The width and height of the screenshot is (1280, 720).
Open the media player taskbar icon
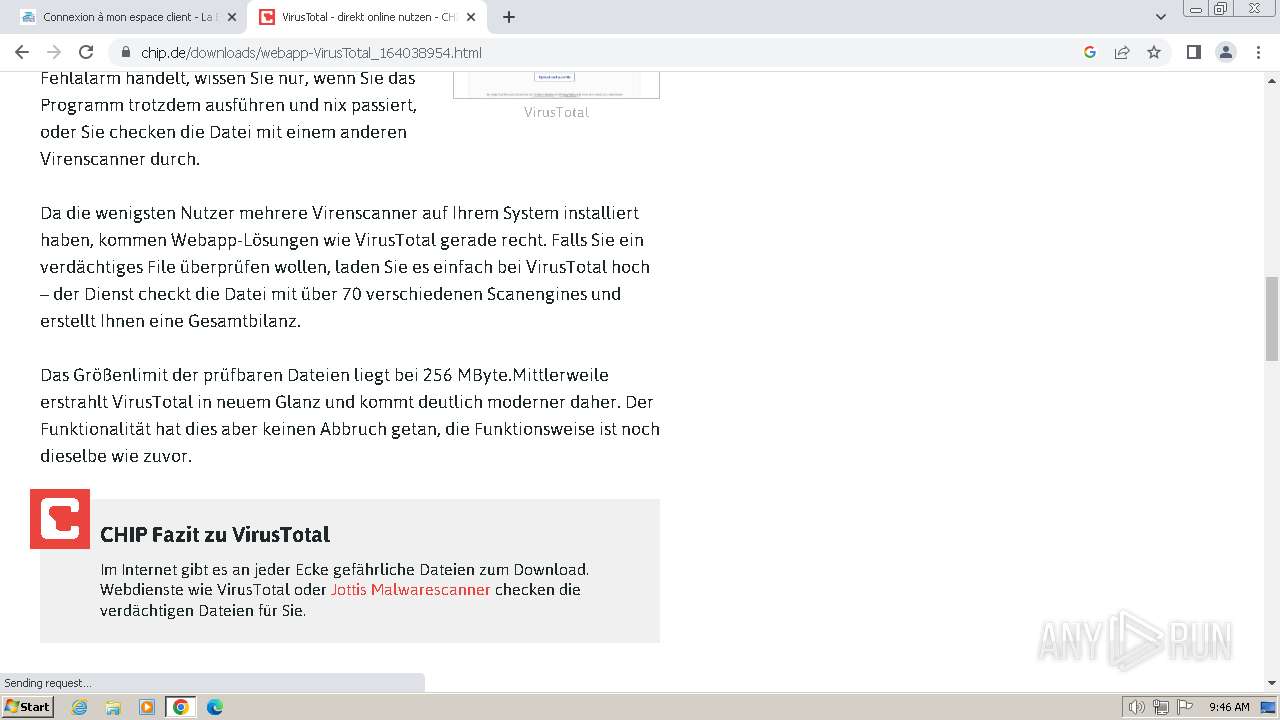[x=147, y=707]
